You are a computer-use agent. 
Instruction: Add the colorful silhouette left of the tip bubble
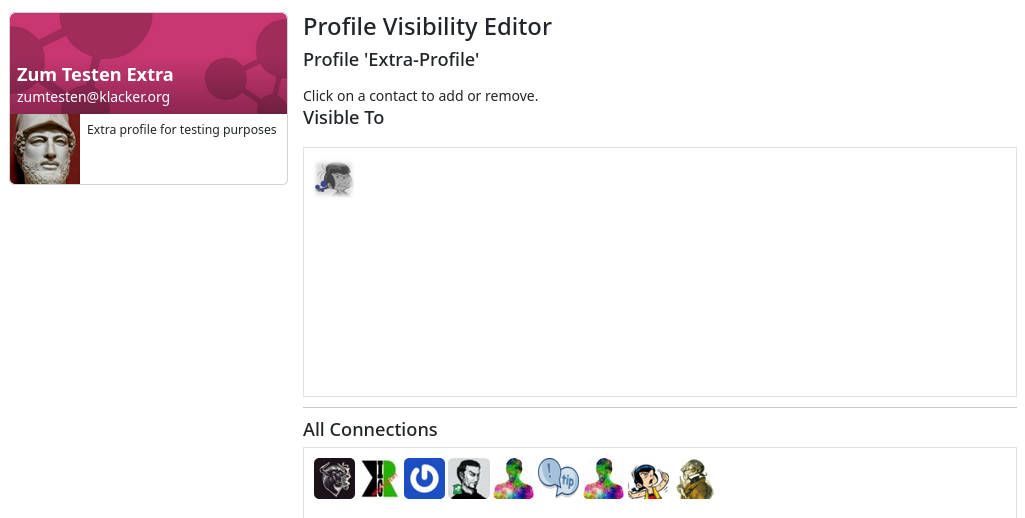[x=514, y=478]
